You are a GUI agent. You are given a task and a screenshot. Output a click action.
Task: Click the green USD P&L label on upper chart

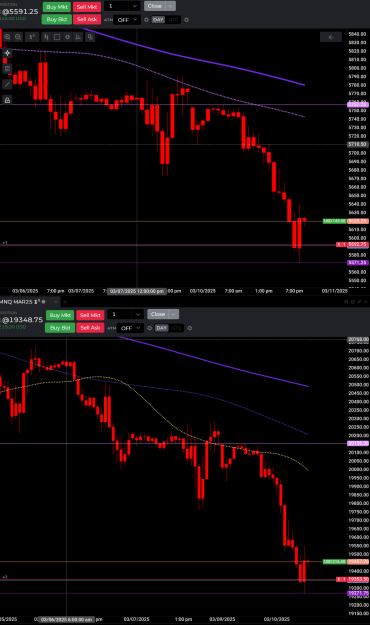(x=334, y=221)
